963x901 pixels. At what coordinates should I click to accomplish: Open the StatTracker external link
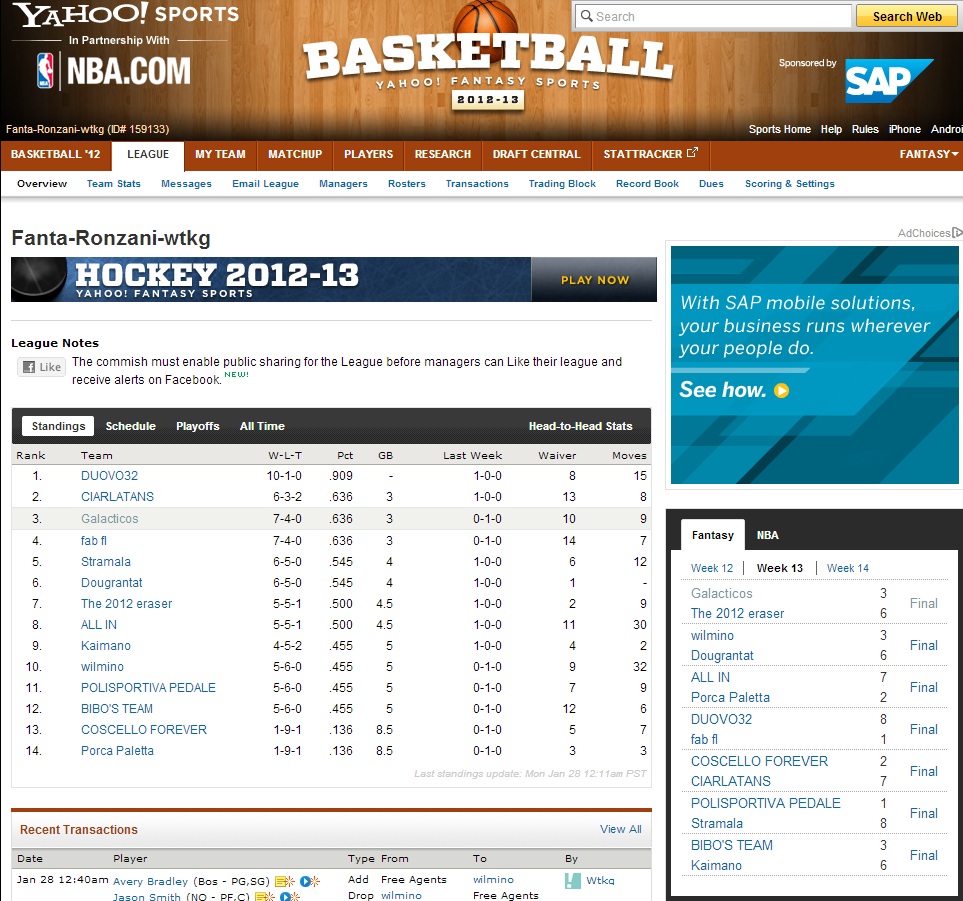(x=650, y=155)
